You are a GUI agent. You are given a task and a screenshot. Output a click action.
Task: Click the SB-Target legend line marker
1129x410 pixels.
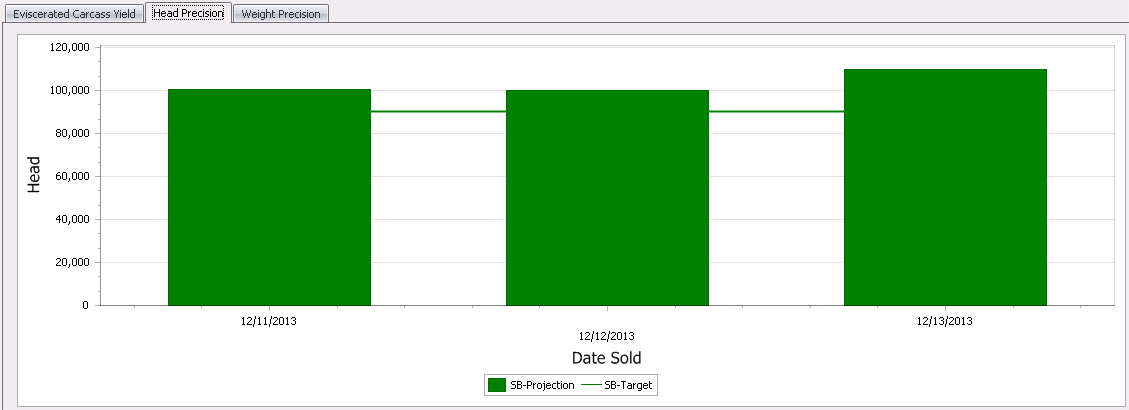tap(591, 386)
